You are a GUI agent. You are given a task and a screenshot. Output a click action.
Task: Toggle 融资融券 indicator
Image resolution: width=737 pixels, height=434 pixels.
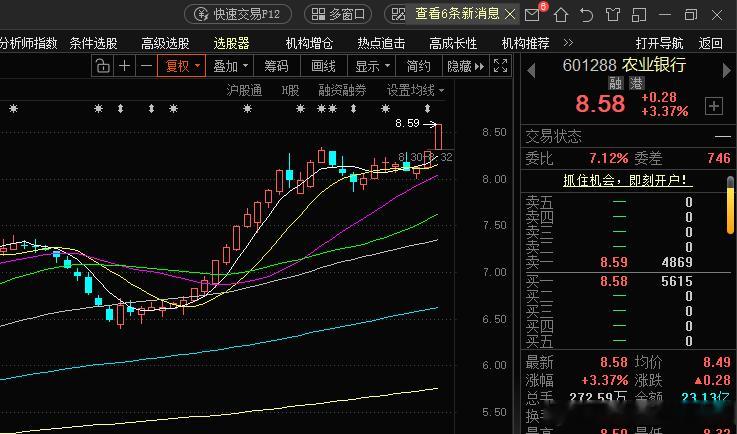pyautogui.click(x=342, y=90)
